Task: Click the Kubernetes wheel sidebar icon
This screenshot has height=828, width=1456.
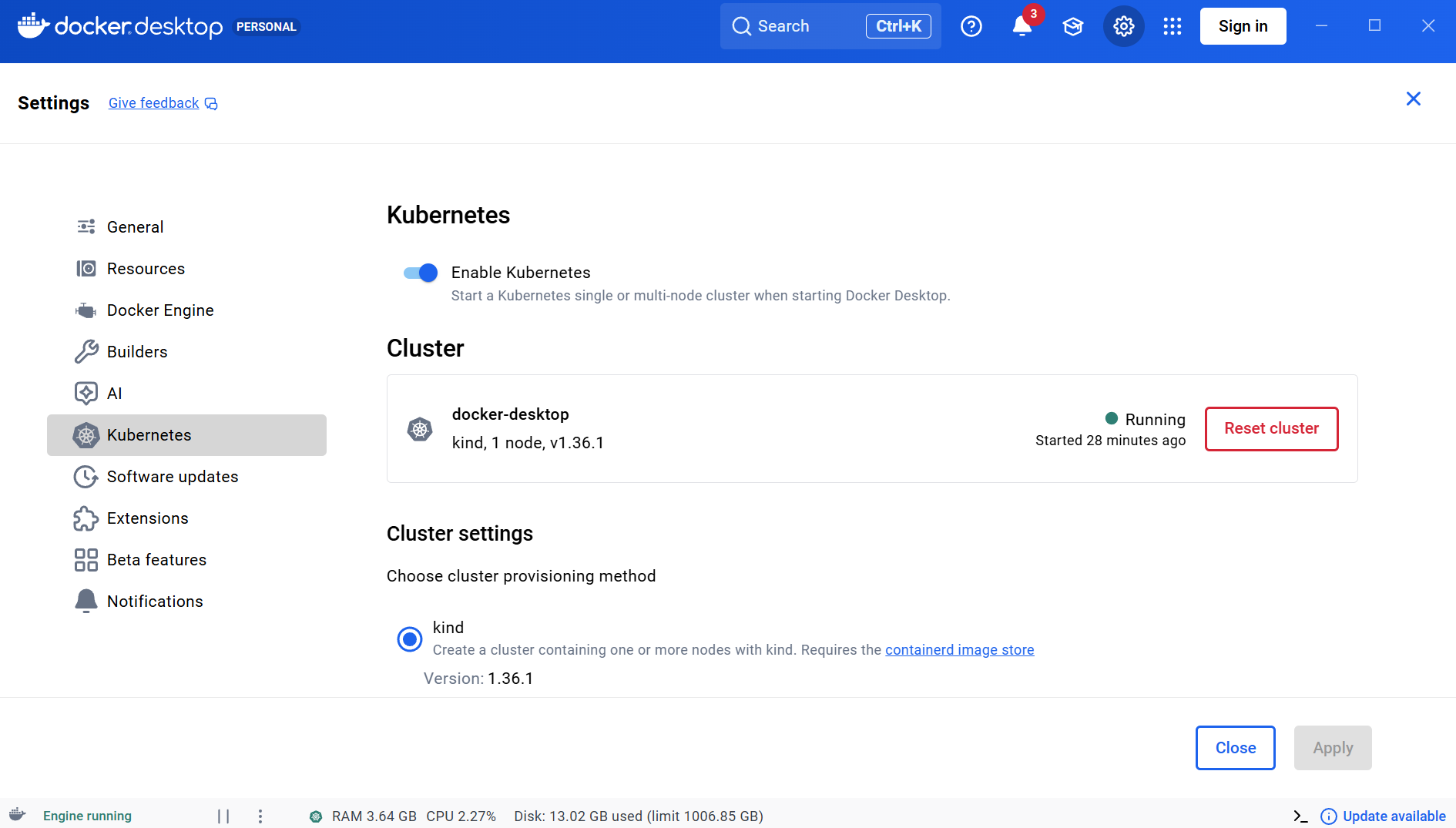Action: click(86, 435)
